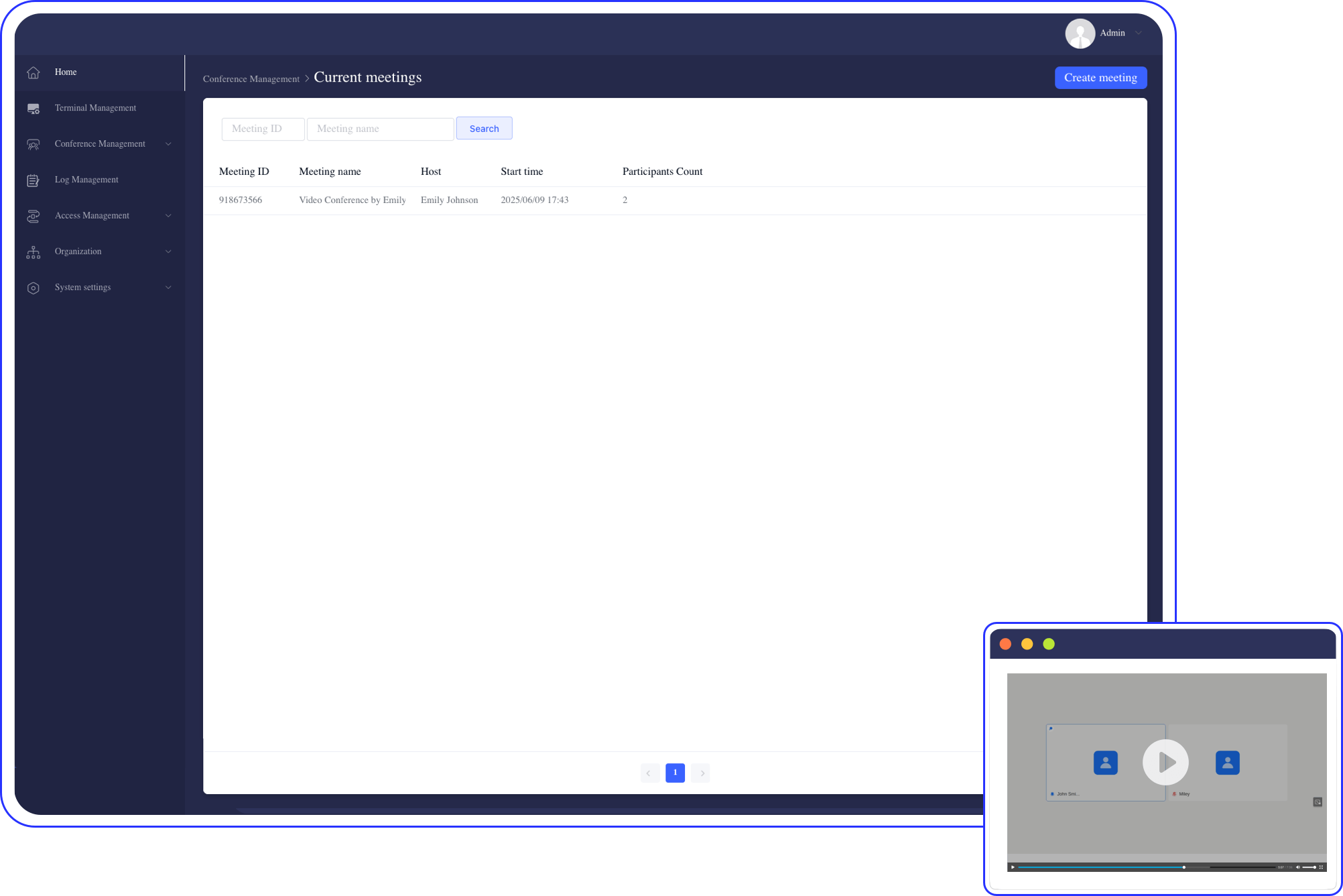The image size is (1343, 896).
Task: Open Terminal Management via its sidebar icon
Action: pyautogui.click(x=34, y=108)
